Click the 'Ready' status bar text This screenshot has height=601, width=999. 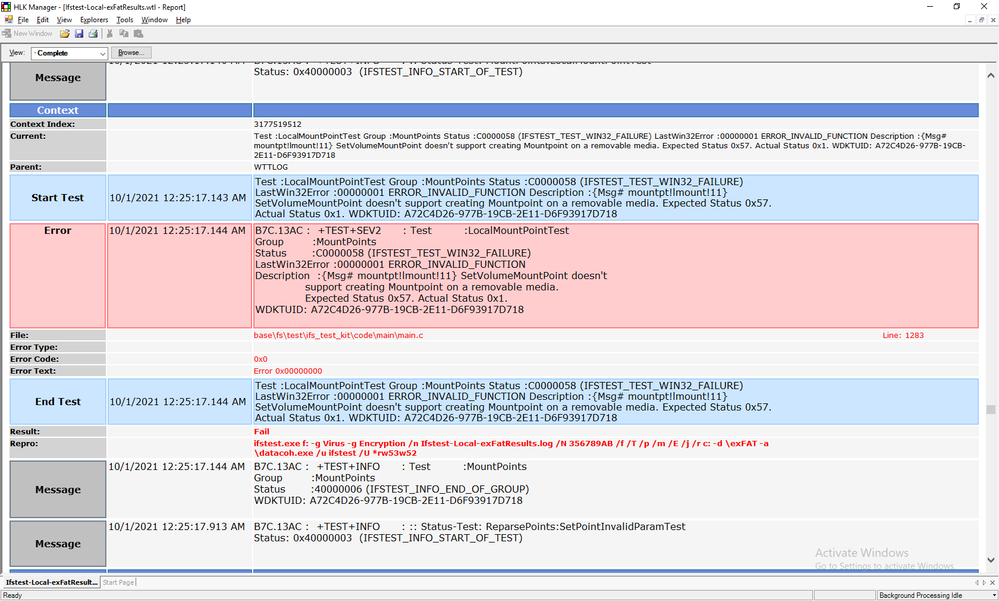point(13,595)
